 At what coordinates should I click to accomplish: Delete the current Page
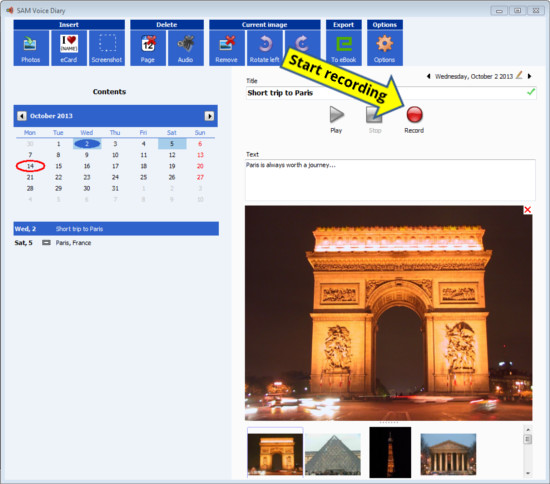click(148, 48)
